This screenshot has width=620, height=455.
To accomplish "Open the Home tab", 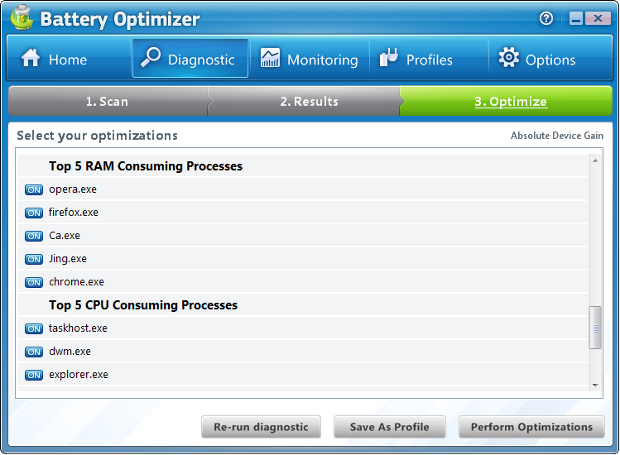I will [69, 58].
